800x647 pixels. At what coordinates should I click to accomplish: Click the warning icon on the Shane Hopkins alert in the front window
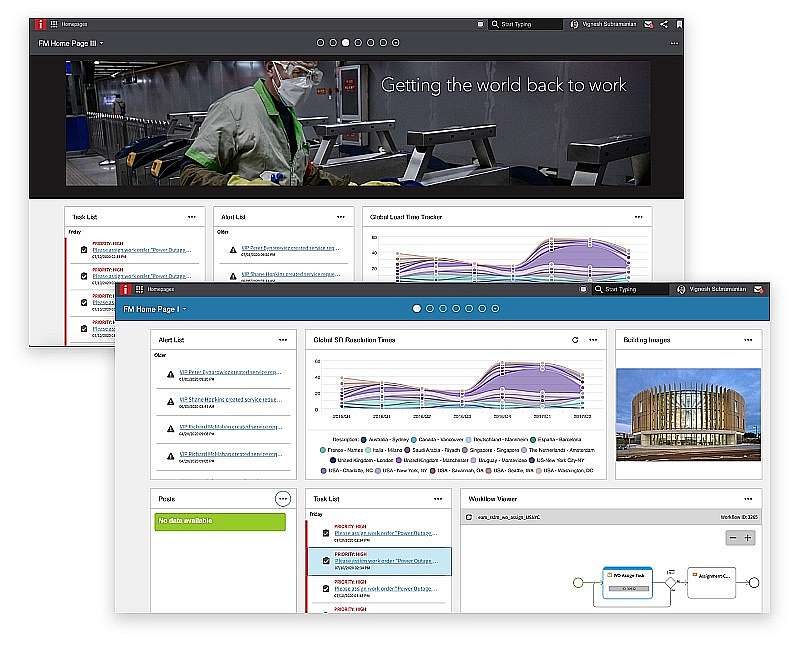click(170, 402)
